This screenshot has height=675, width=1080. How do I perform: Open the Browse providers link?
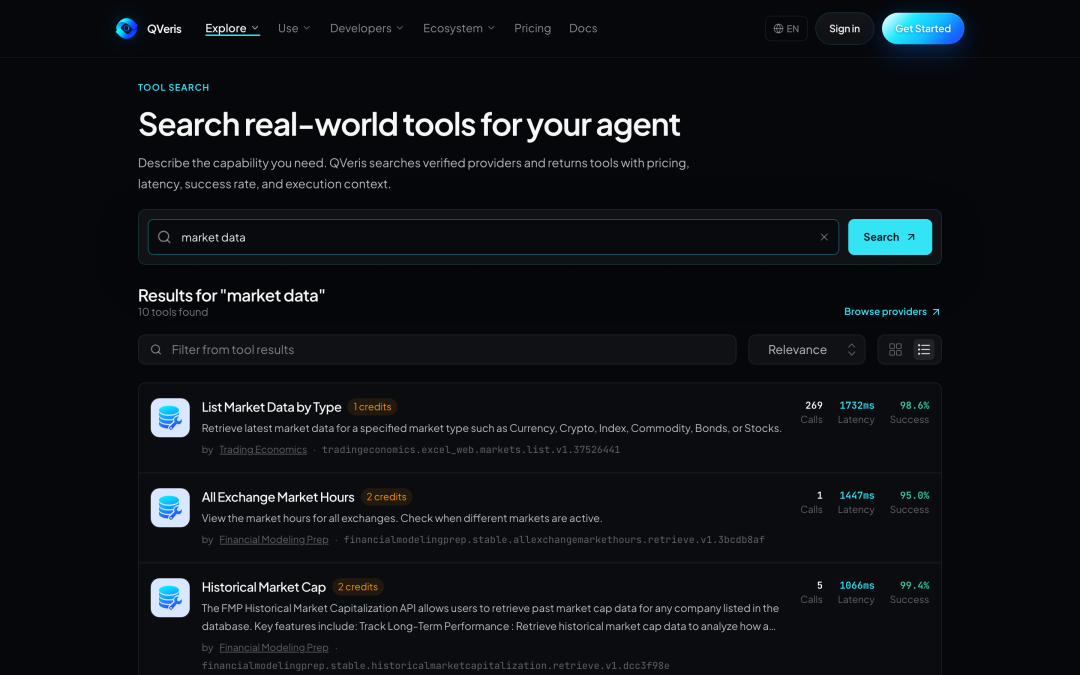click(892, 311)
